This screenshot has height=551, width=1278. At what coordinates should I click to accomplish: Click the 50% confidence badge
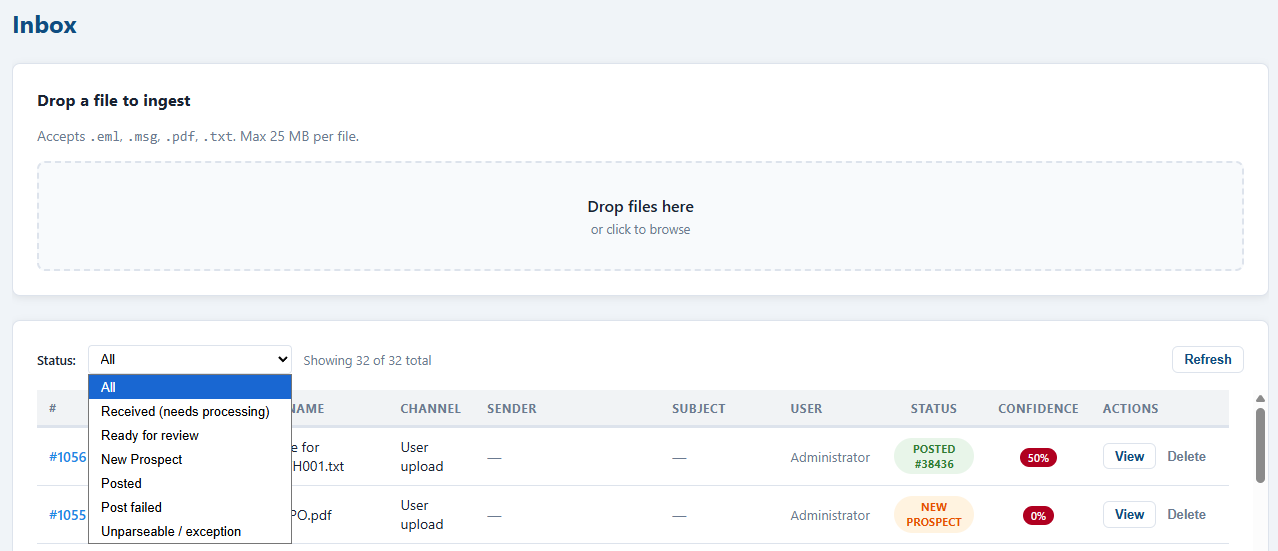point(1038,457)
